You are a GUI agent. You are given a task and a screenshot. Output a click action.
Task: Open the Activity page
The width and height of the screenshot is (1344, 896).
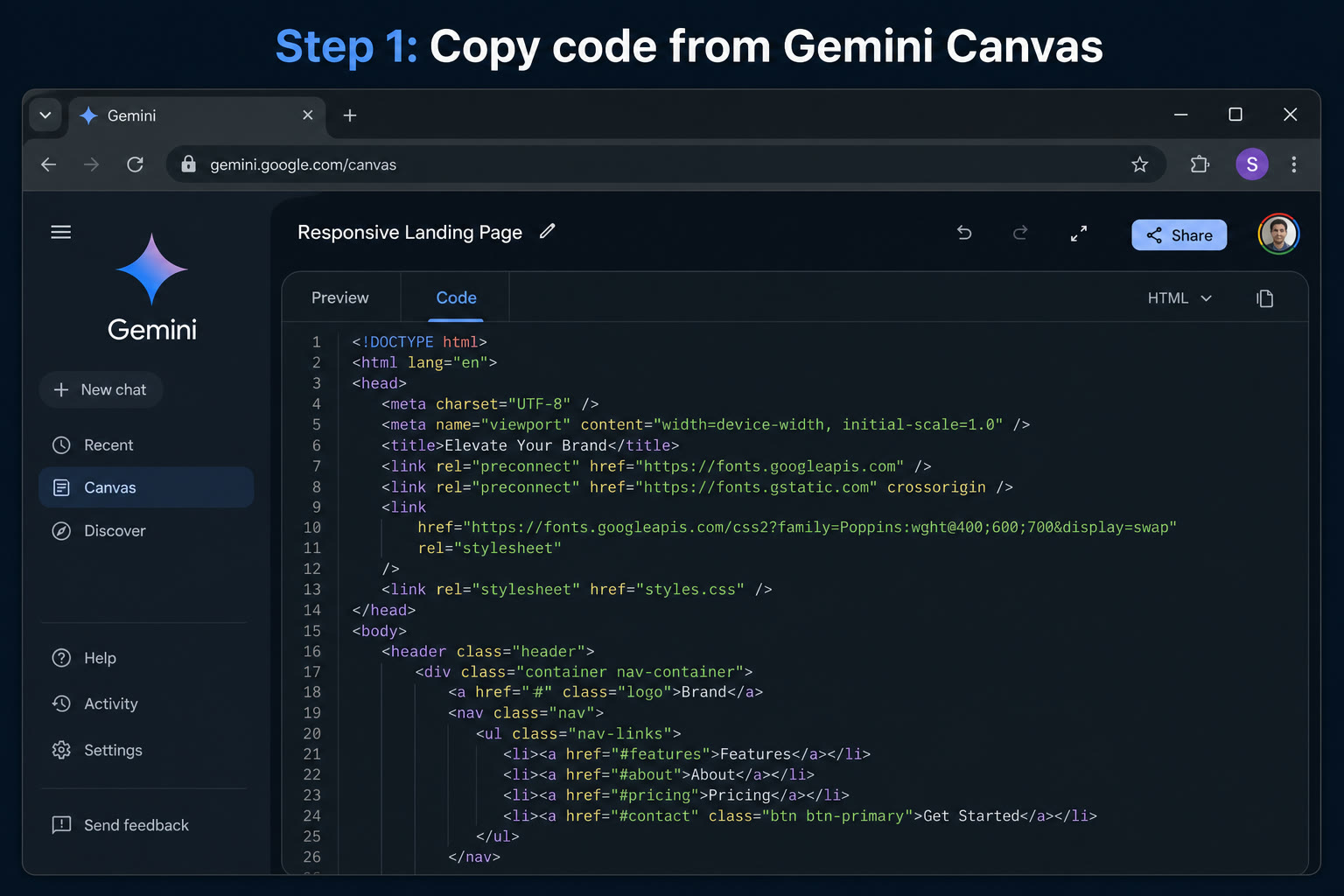[x=146, y=703]
